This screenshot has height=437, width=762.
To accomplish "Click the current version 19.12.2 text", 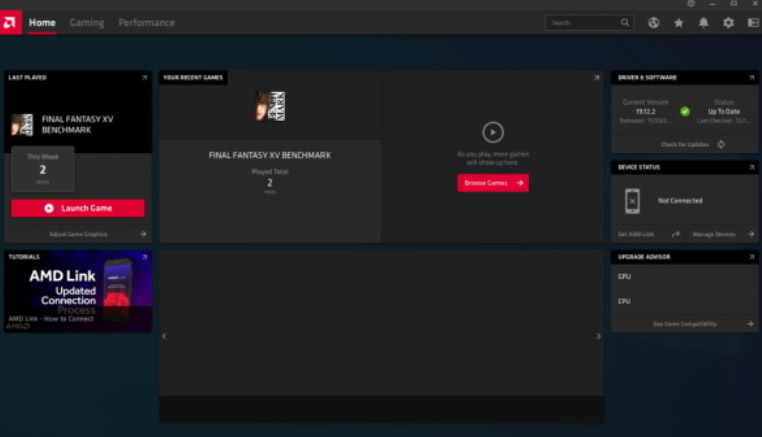I will [x=645, y=111].
